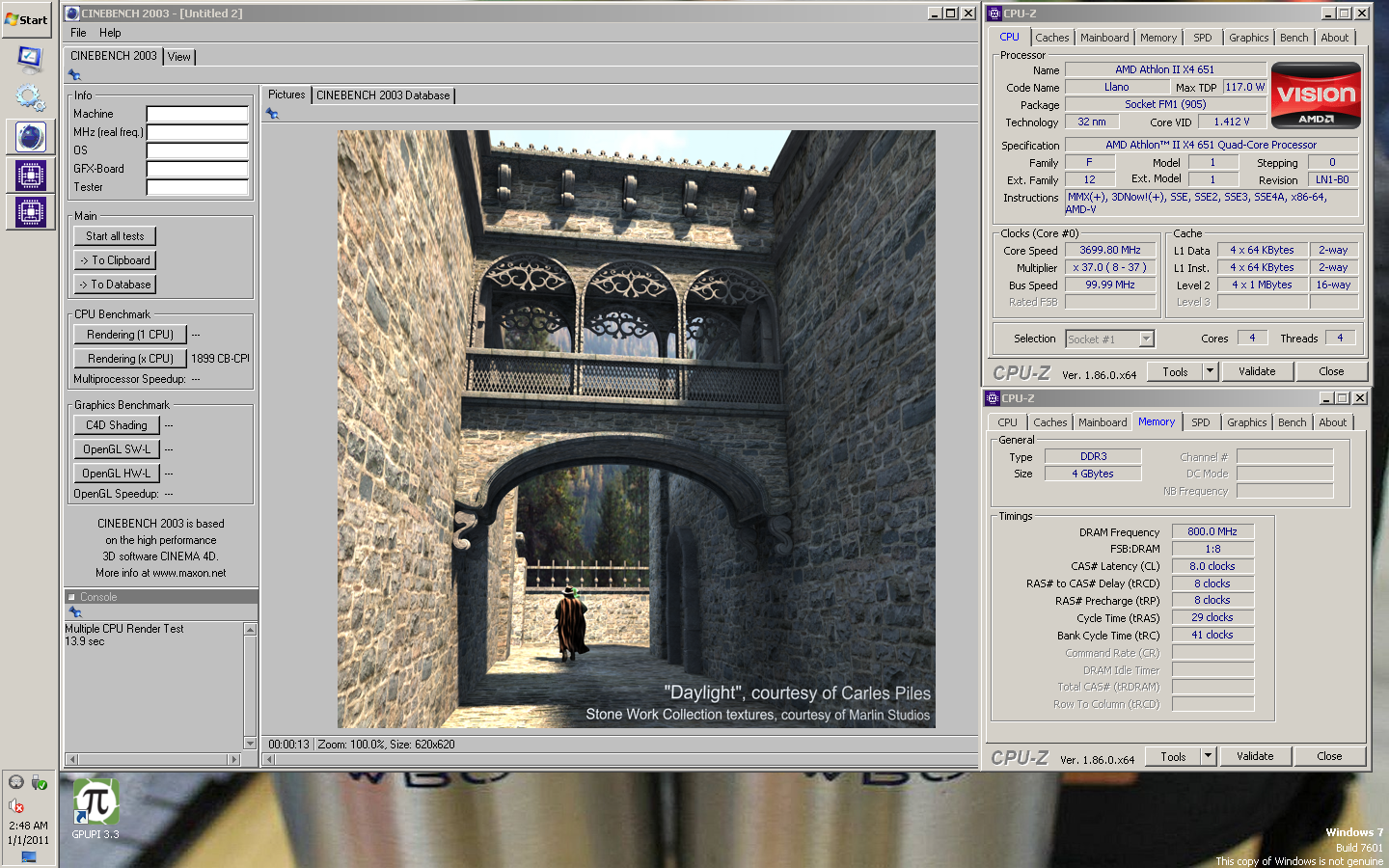This screenshot has height=868, width=1389.
Task: Click the Console vertical scrollbar down arrow
Action: (x=251, y=744)
